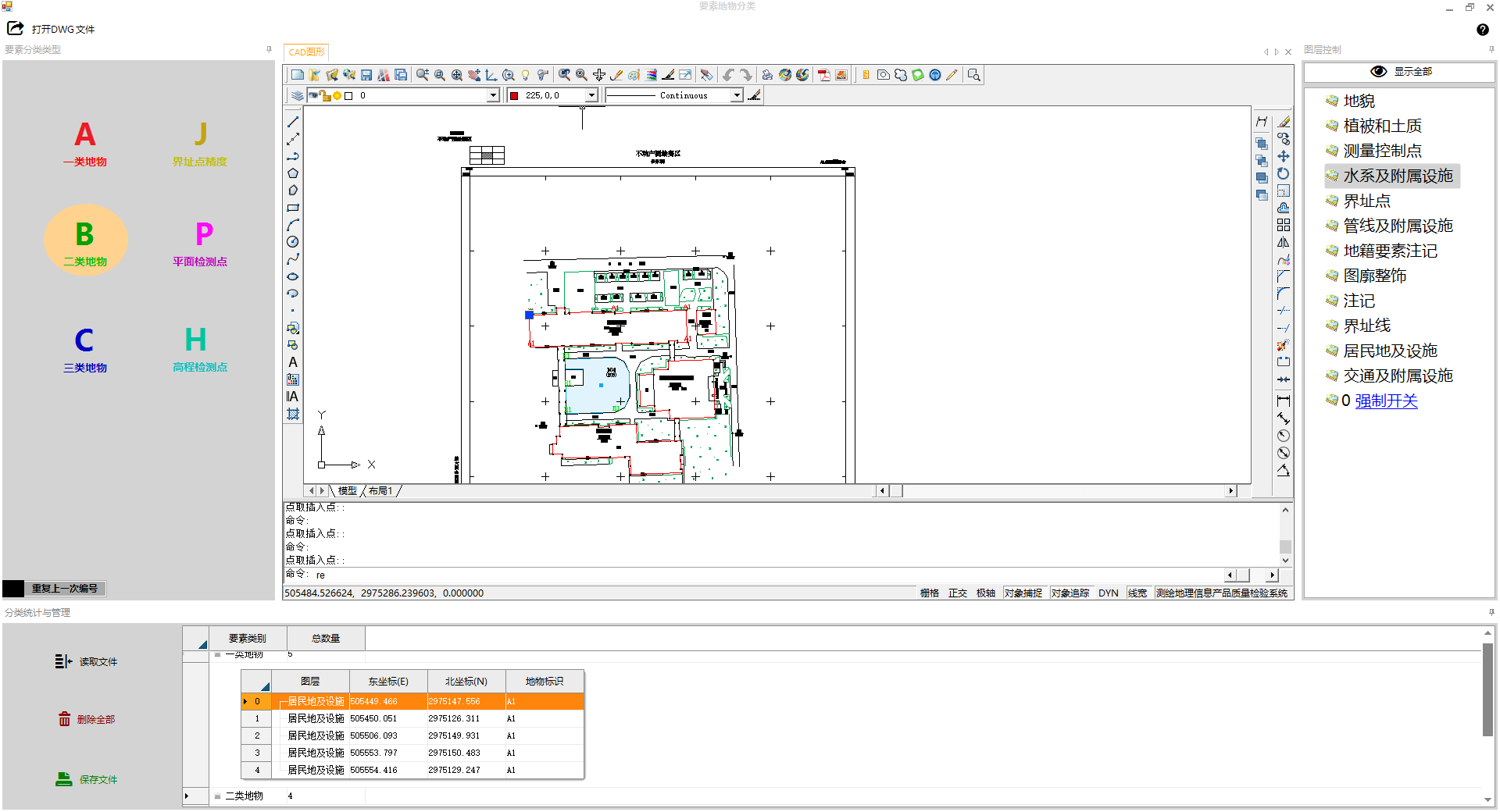Toggle 正交 ortho mode in status bar

tap(958, 593)
